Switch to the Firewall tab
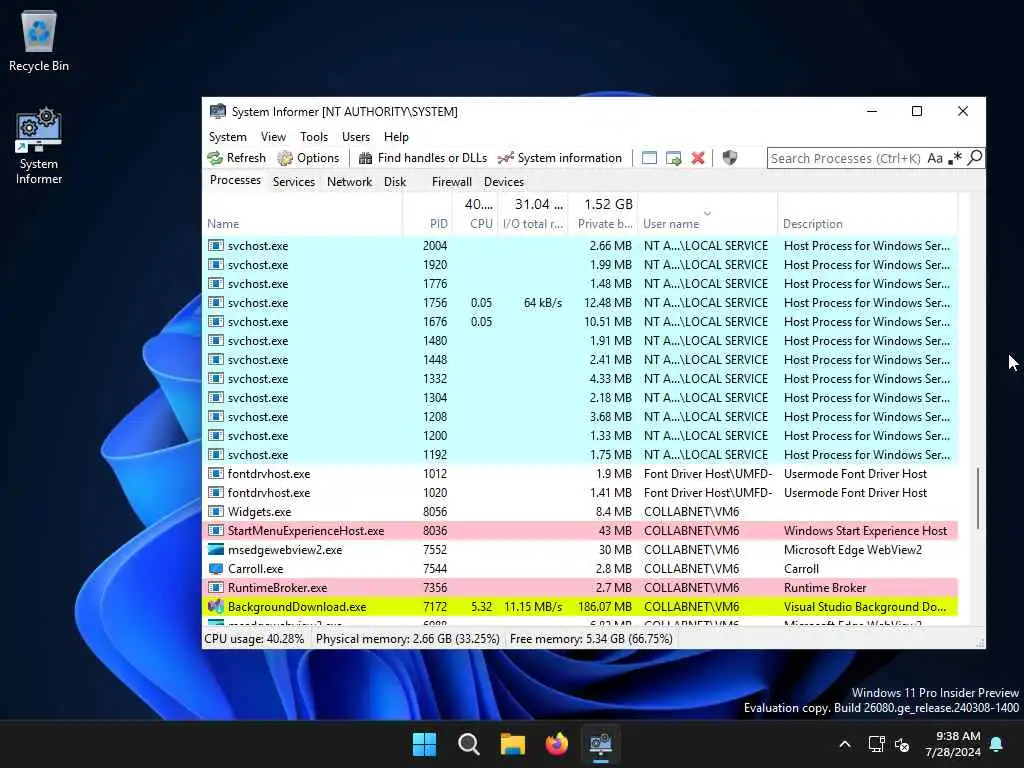The height and width of the screenshot is (768, 1024). coord(451,182)
